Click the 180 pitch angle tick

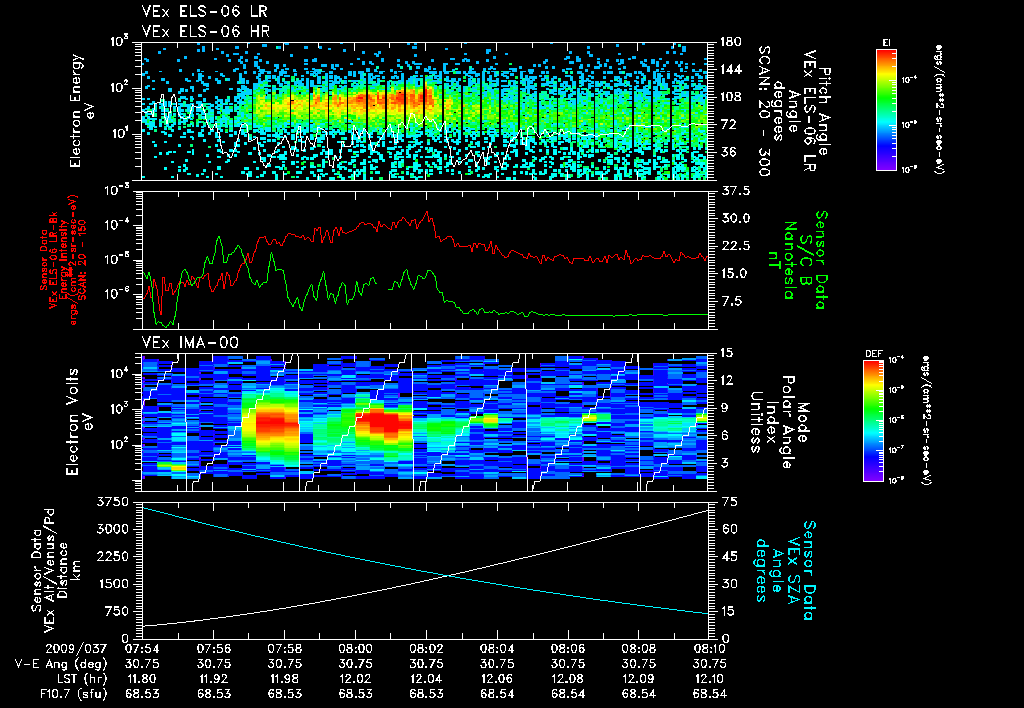pos(731,42)
